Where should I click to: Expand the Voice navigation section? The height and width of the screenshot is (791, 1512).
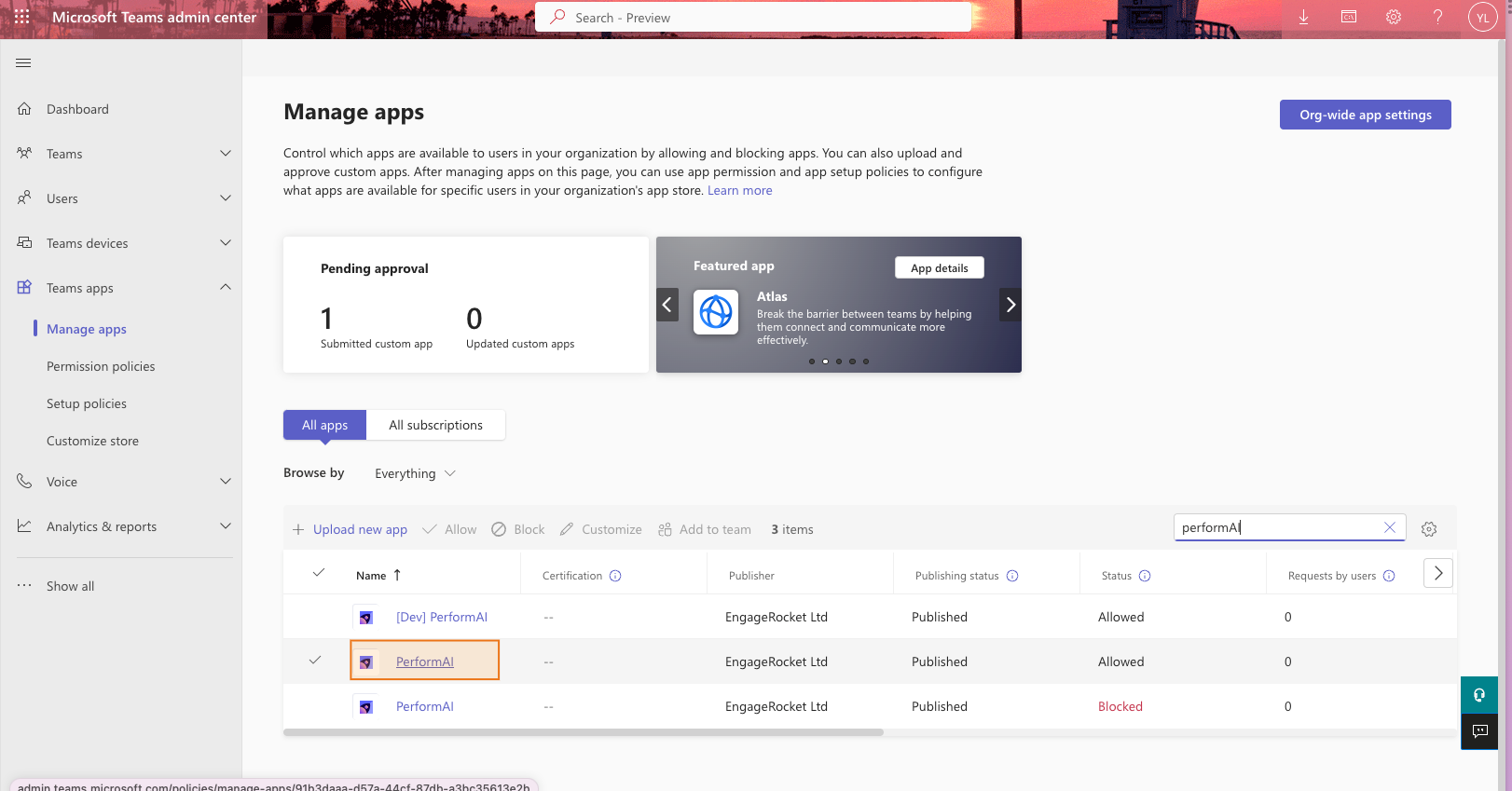click(x=225, y=482)
